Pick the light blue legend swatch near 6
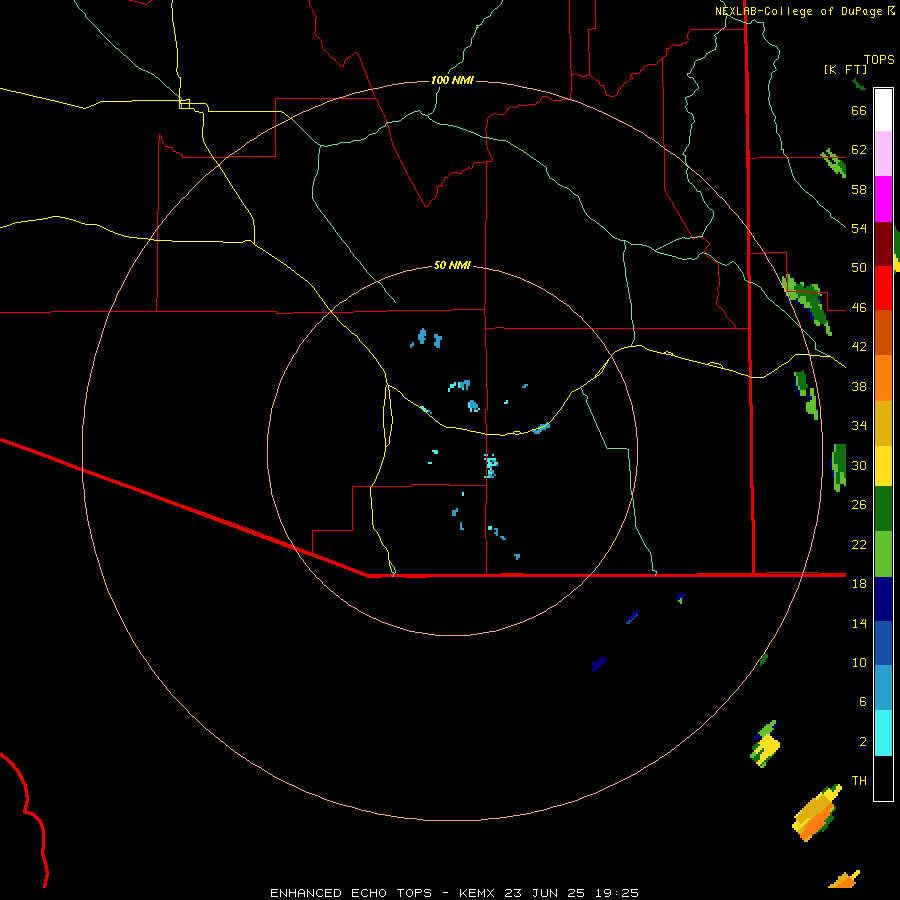Image resolution: width=900 pixels, height=900 pixels. tap(883, 688)
